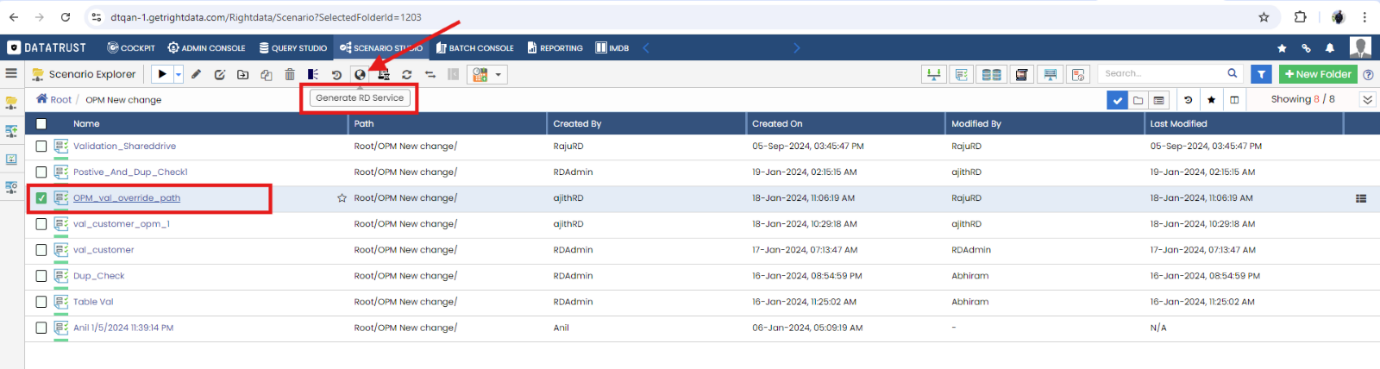The image size is (1380, 369).
Task: Click the pencil edit icon in toolbar
Action: tap(196, 74)
